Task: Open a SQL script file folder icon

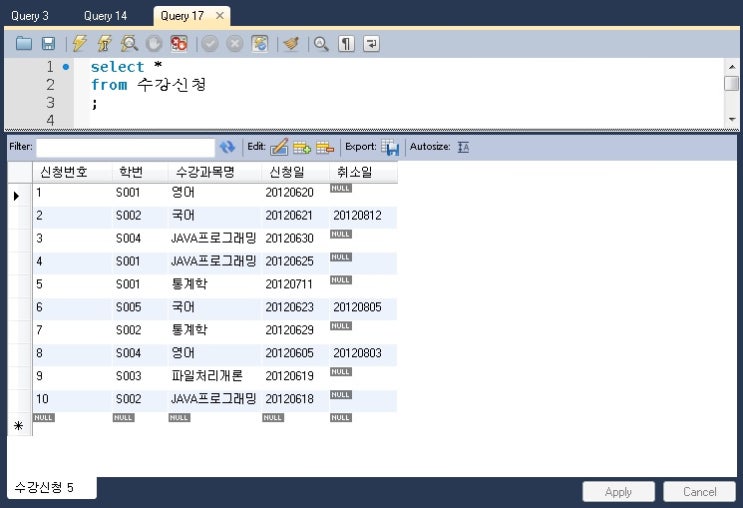Action: 24,44
